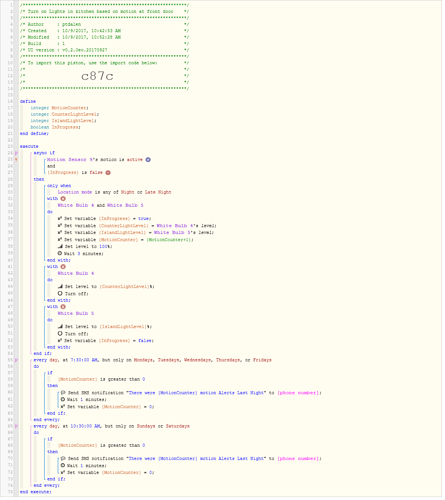
Task: Click the blue circle icon after motion is active
Action: point(149,160)
